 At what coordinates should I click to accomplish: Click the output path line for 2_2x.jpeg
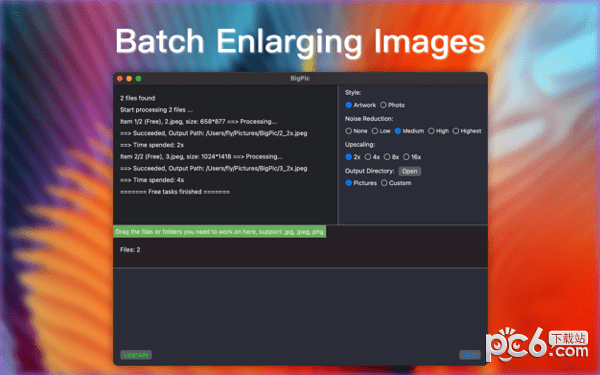tap(214, 133)
